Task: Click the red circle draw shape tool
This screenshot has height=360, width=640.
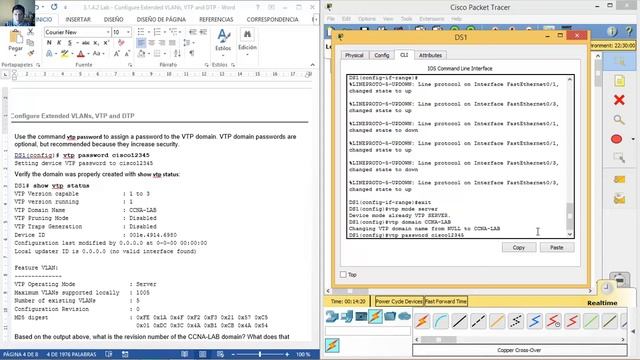Action: (x=617, y=139)
